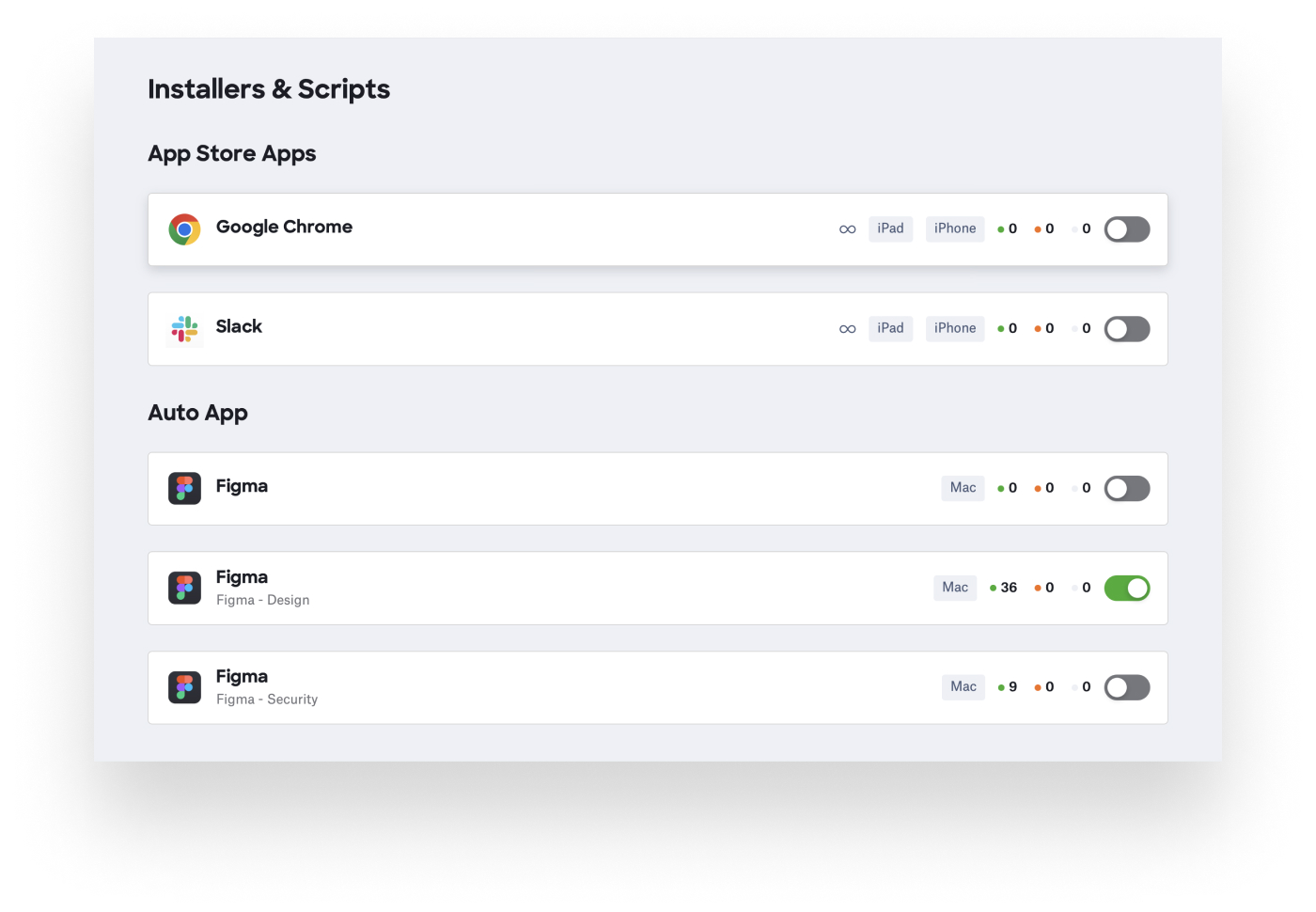Click the Figma - Security app icon
Viewport: 1316px width, 912px height.
pyautogui.click(x=184, y=688)
